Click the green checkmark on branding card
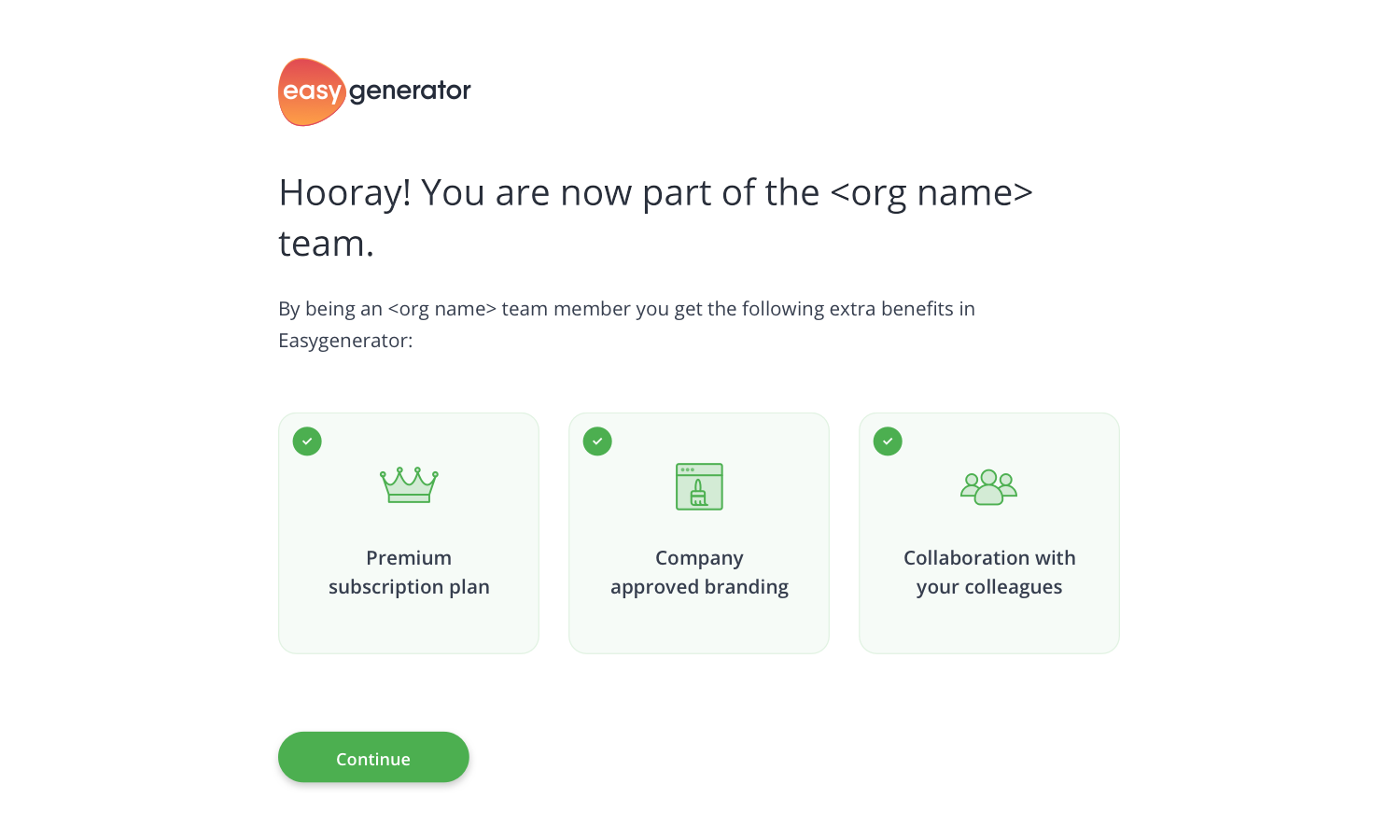 (x=597, y=441)
